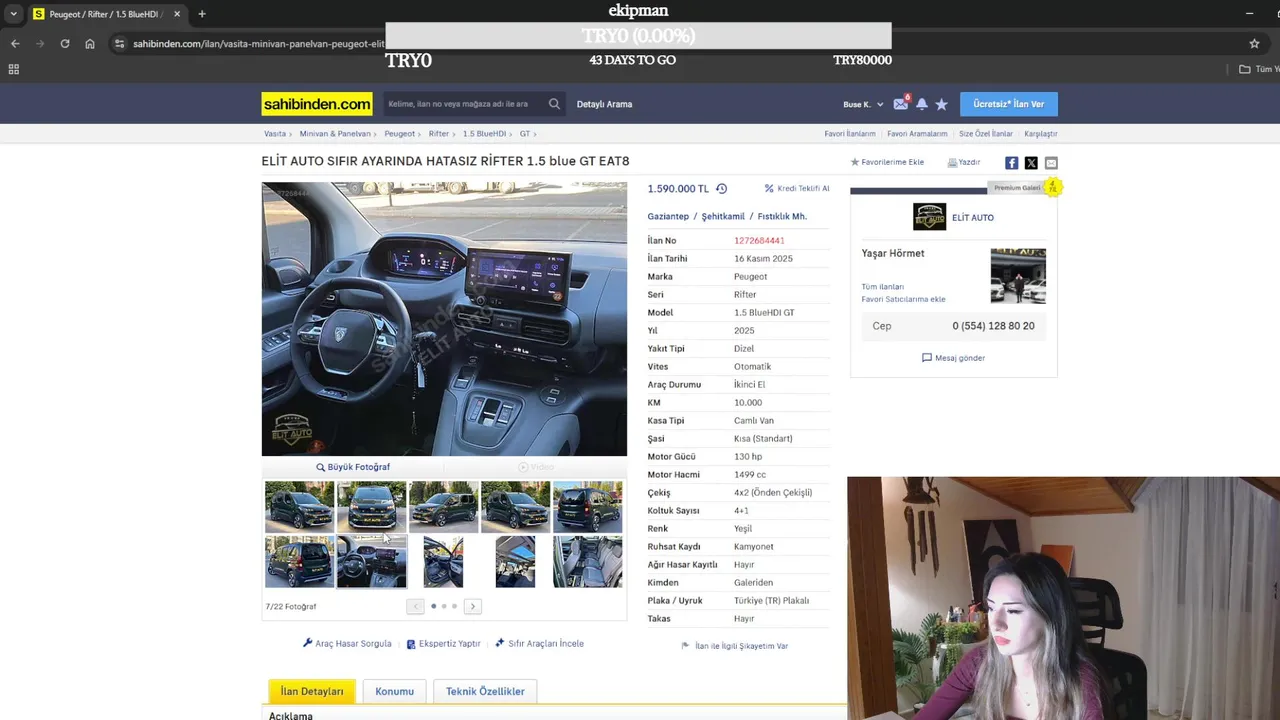Click listing number 1272684441
1280x720 pixels.
[759, 240]
